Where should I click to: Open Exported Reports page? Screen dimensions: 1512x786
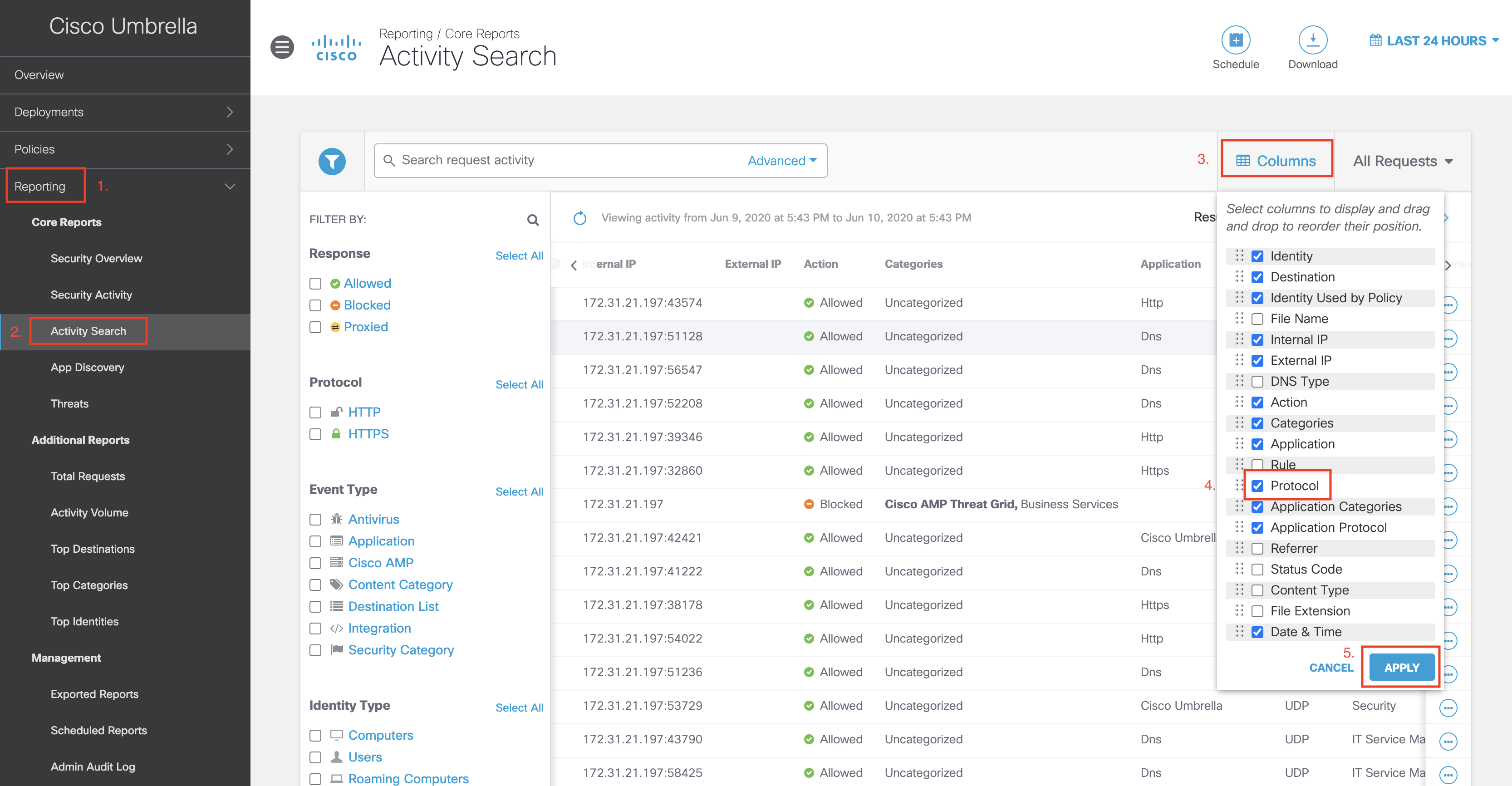(94, 694)
